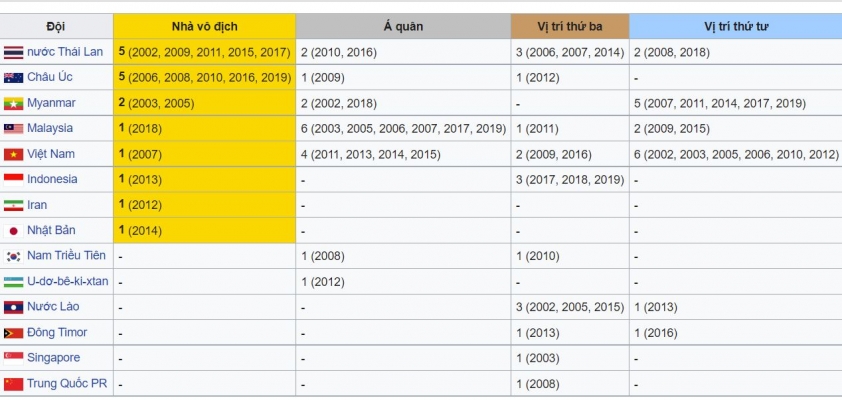This screenshot has width=842, height=400.
Task: Click the Vị trí thứ ba header
Action: [570, 26]
